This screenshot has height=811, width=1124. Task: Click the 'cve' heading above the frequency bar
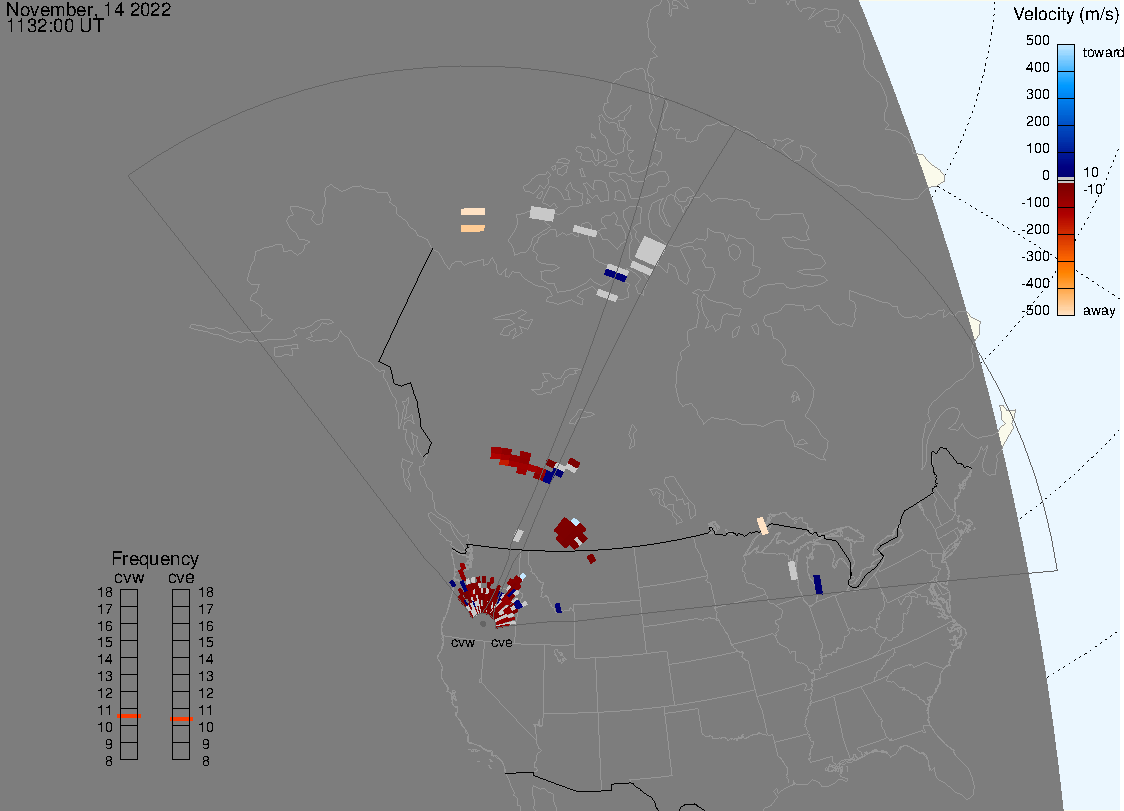click(x=181, y=577)
